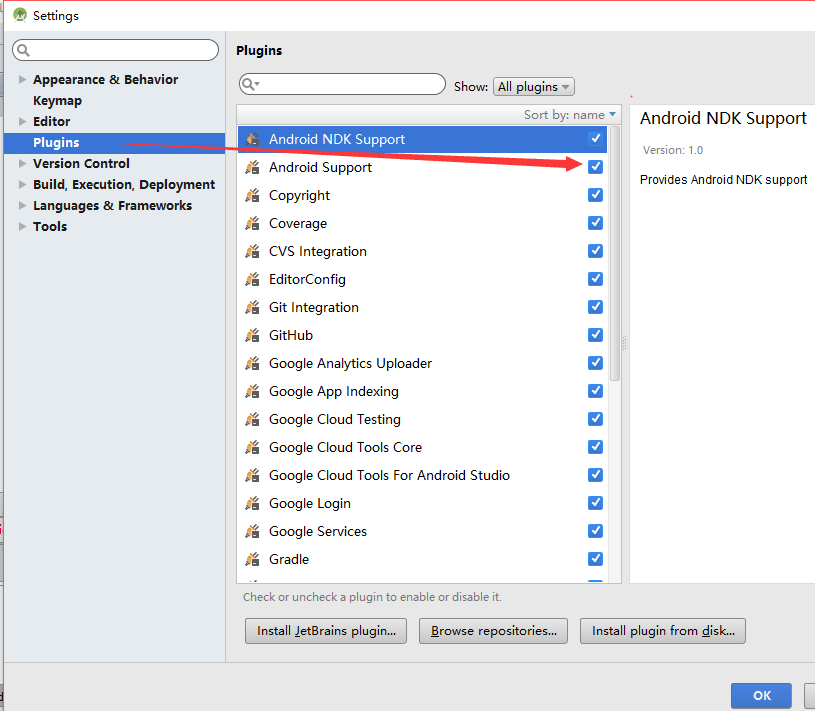Click the Coverage plugin icon
Viewport: 815px width, 711px height.
click(x=252, y=223)
